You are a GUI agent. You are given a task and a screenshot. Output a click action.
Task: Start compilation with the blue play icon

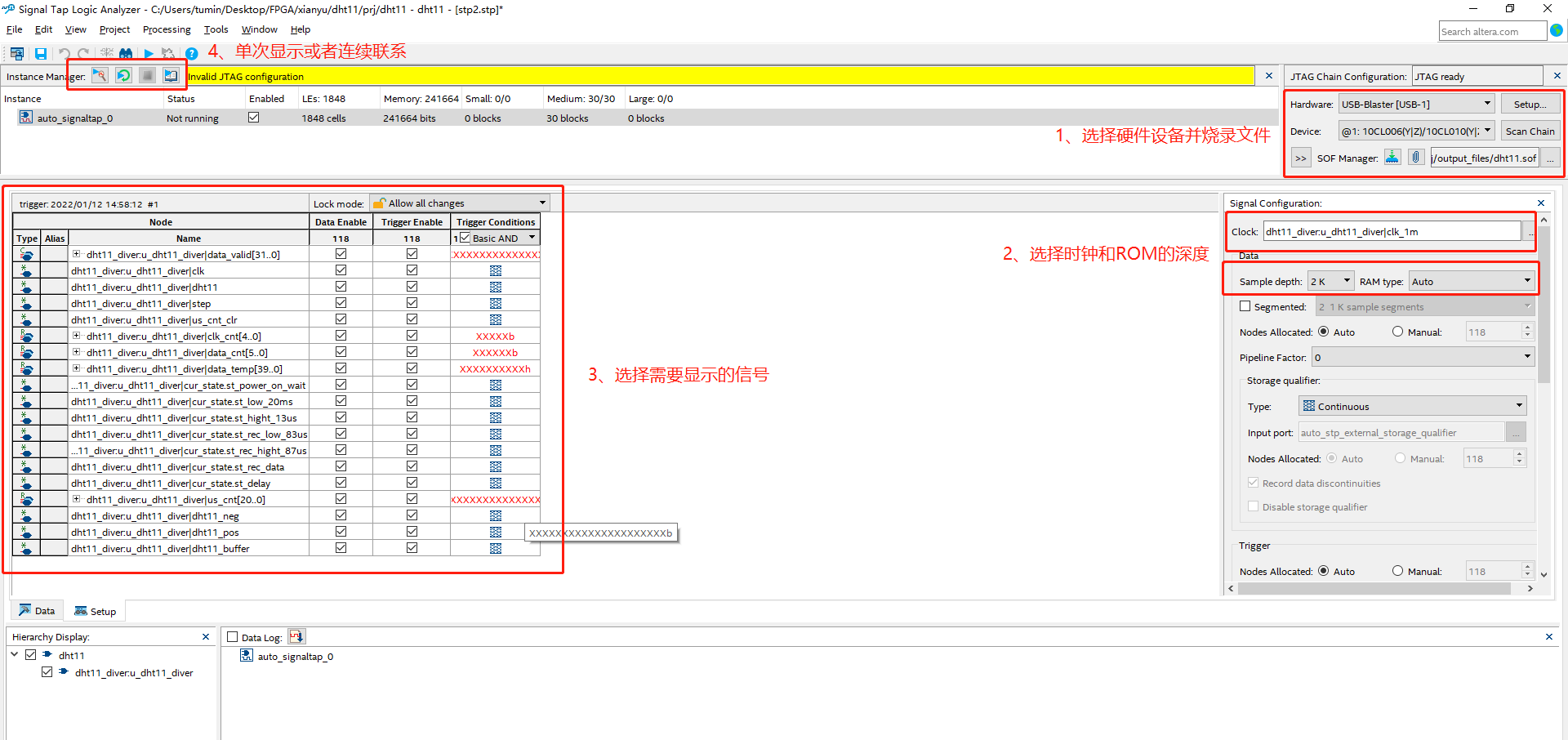(149, 54)
